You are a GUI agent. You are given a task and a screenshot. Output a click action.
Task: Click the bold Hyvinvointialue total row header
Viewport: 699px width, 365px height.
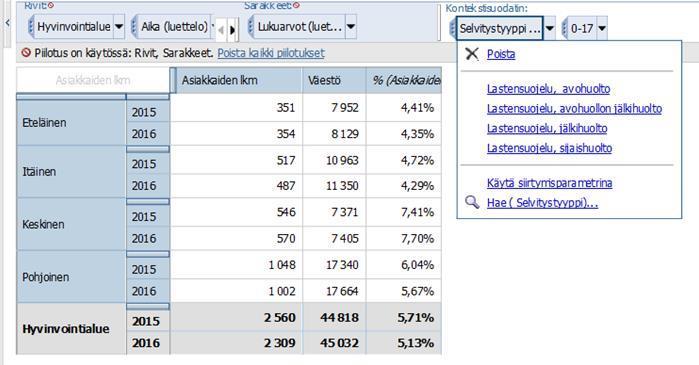pos(71,329)
